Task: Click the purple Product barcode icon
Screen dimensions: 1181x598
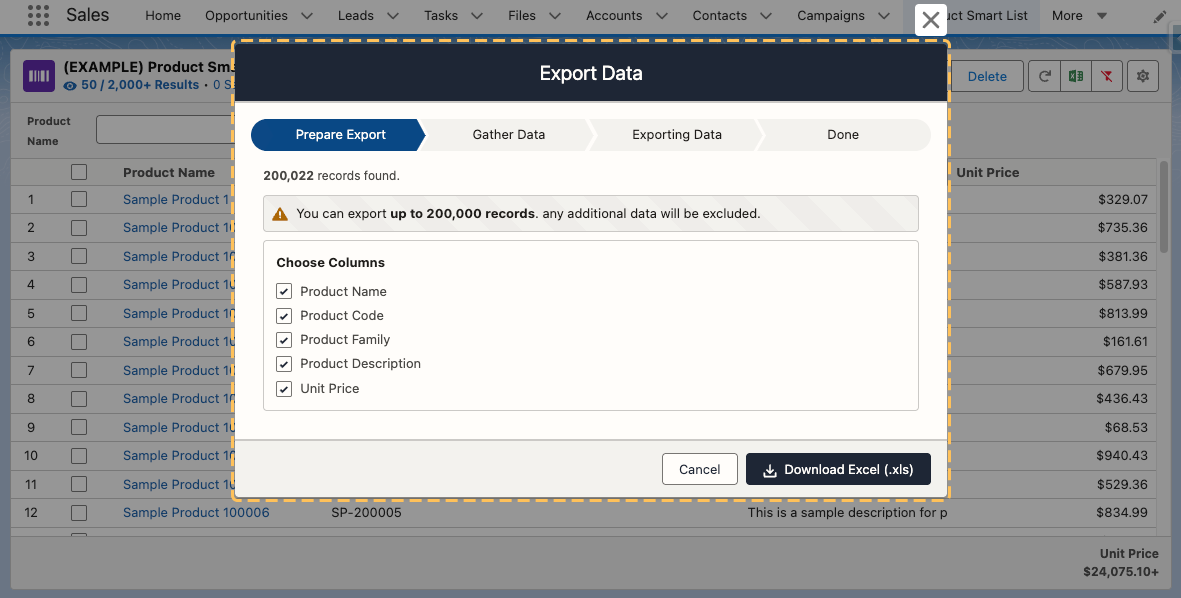Action: 40,76
